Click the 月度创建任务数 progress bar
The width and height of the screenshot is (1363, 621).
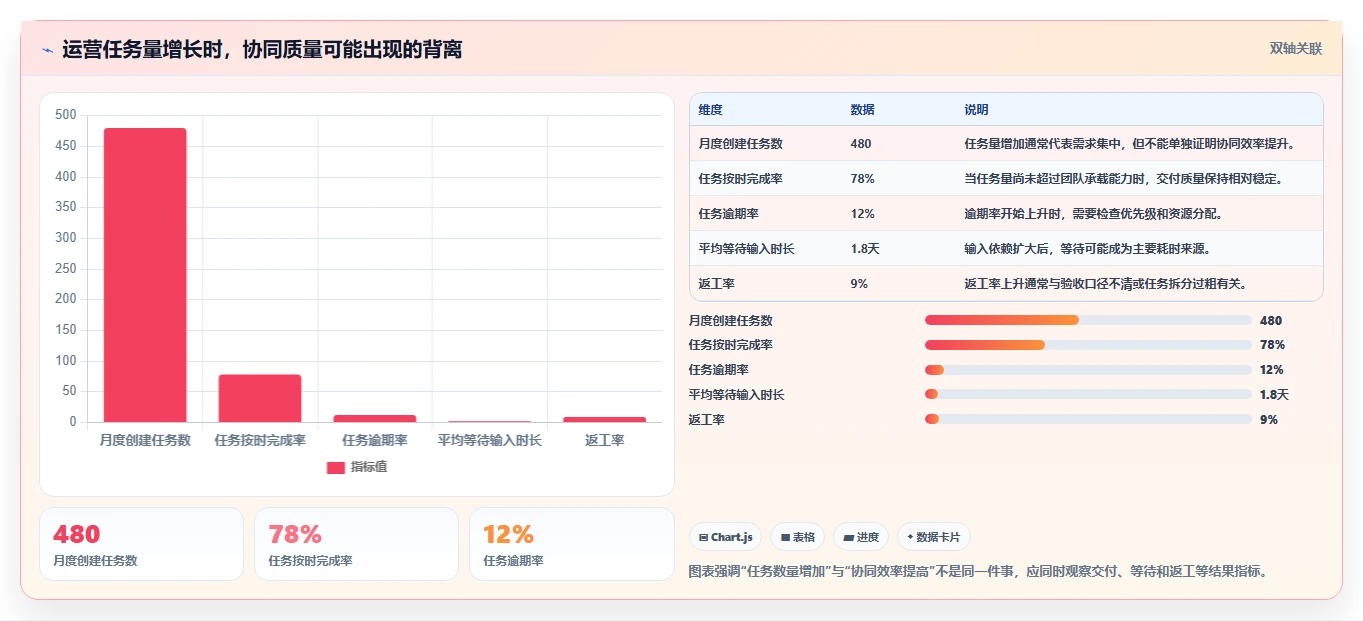[1088, 320]
